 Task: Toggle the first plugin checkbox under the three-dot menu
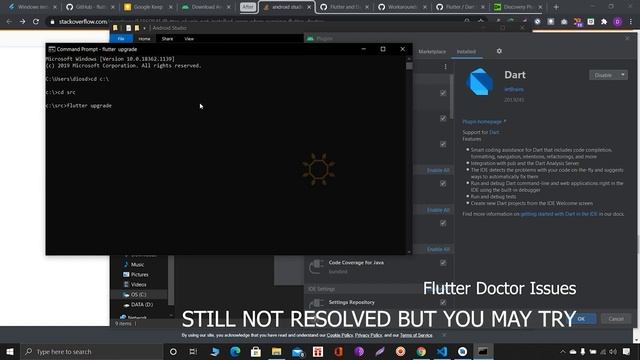point(443,93)
